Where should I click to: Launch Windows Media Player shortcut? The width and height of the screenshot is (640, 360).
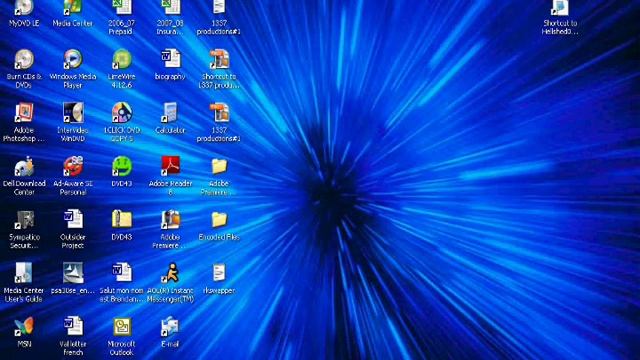(x=73, y=59)
